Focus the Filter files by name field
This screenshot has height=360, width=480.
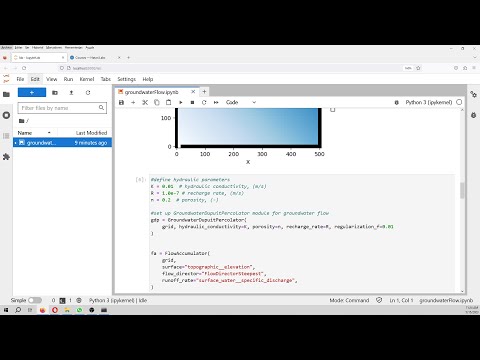(x=62, y=108)
